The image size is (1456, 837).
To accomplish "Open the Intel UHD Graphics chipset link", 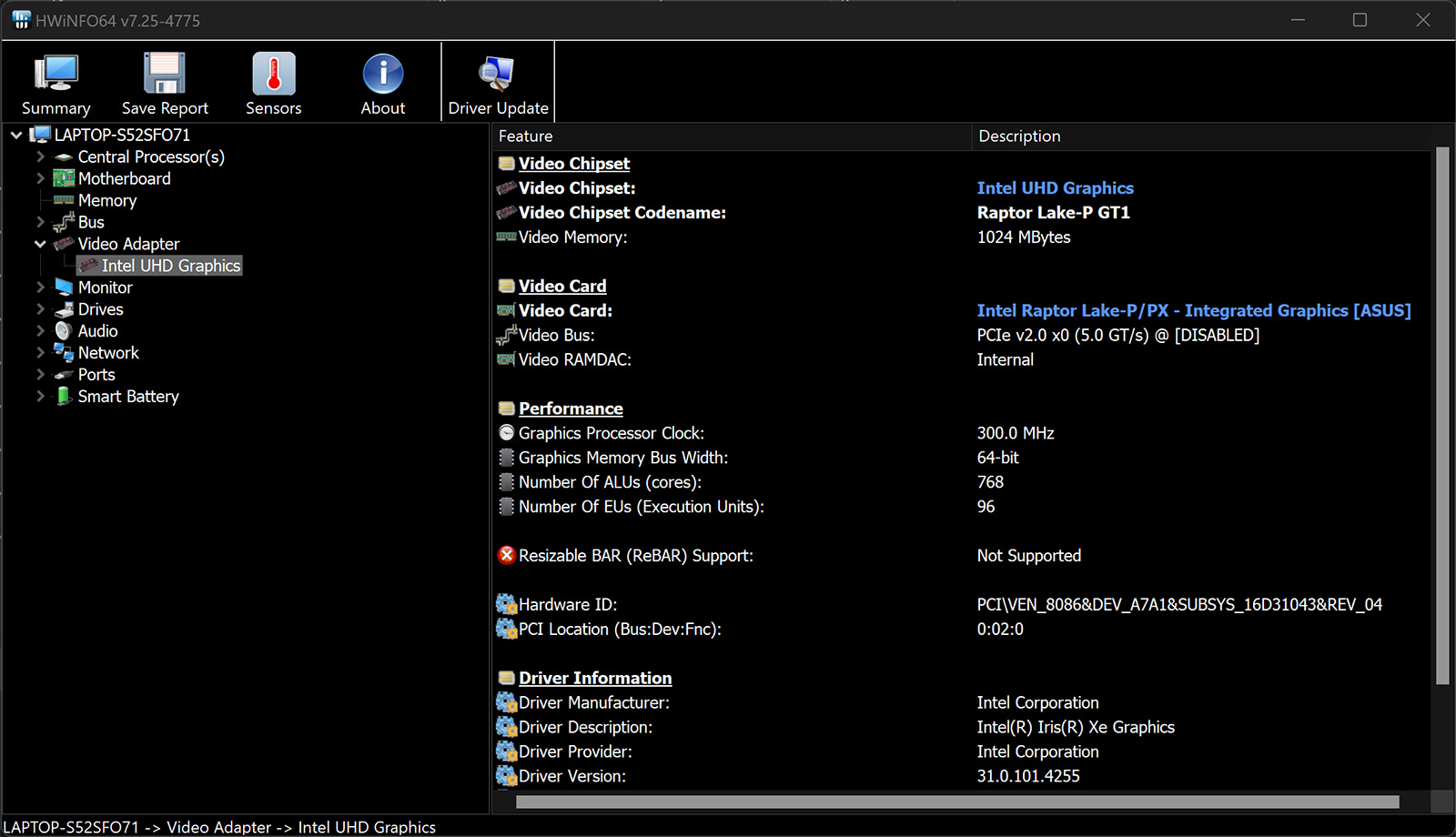I will 1055,188.
